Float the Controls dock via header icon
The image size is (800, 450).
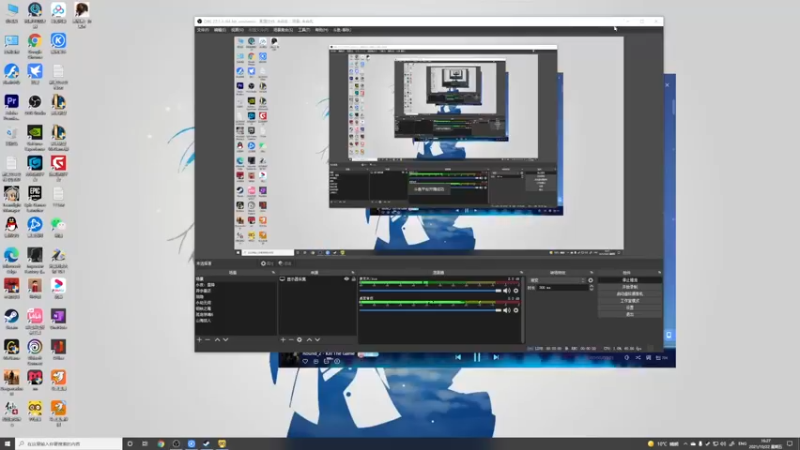click(659, 273)
